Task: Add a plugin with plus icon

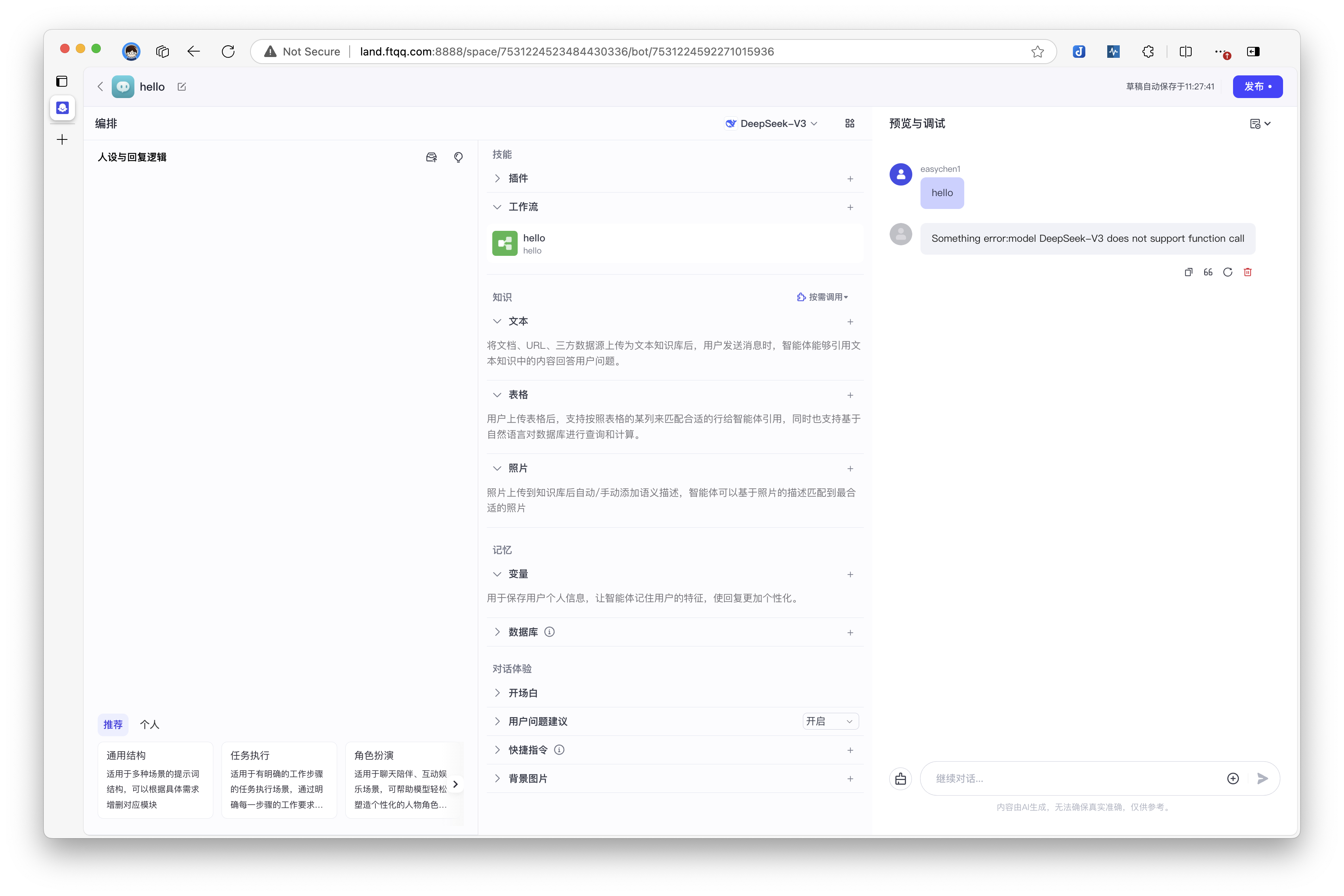Action: click(x=850, y=179)
